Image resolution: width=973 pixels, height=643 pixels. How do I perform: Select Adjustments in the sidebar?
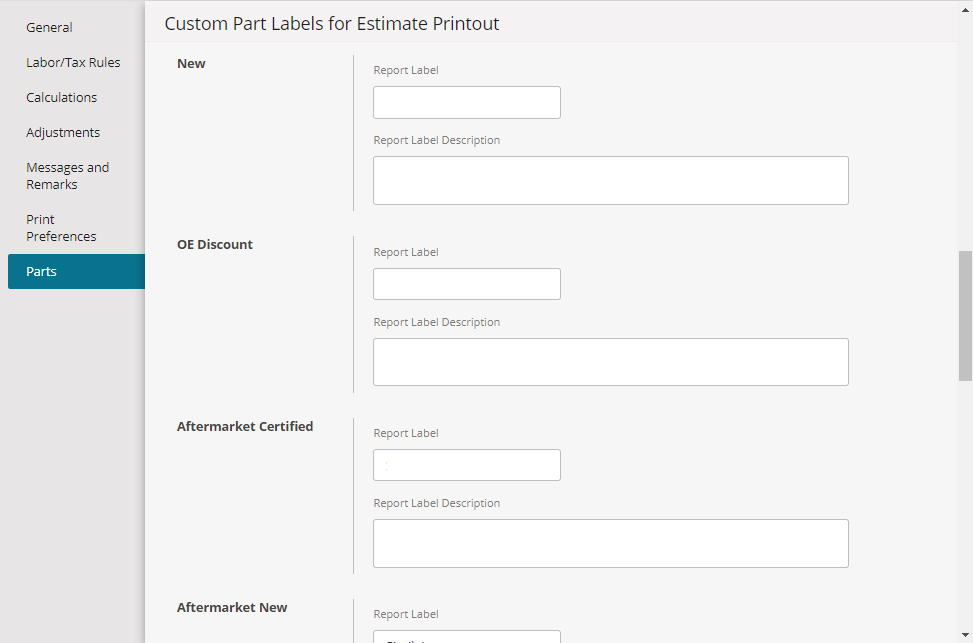click(x=63, y=132)
